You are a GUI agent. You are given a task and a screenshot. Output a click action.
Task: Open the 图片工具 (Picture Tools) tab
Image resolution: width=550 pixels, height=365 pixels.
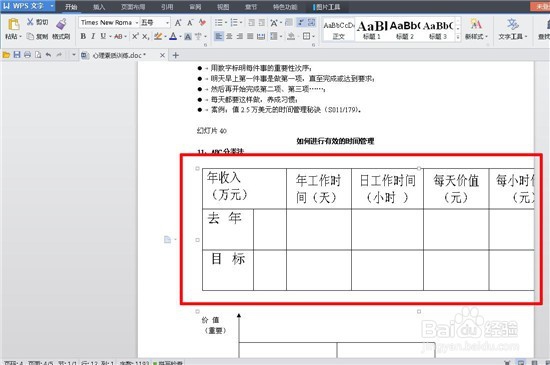(x=328, y=7)
